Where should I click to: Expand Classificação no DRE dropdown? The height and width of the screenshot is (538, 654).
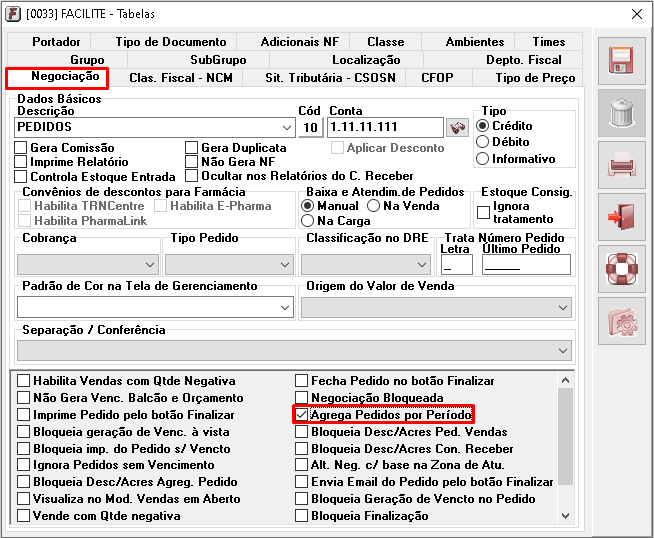(x=422, y=264)
